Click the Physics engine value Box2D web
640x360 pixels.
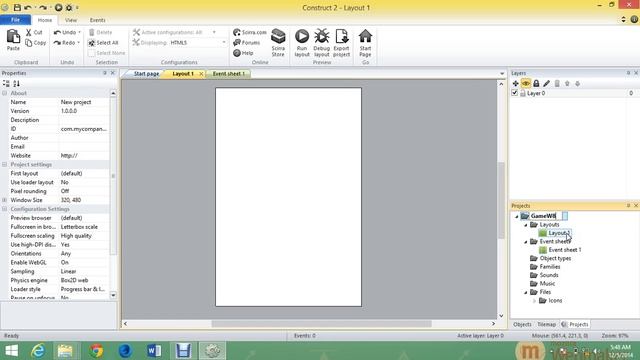[84, 280]
